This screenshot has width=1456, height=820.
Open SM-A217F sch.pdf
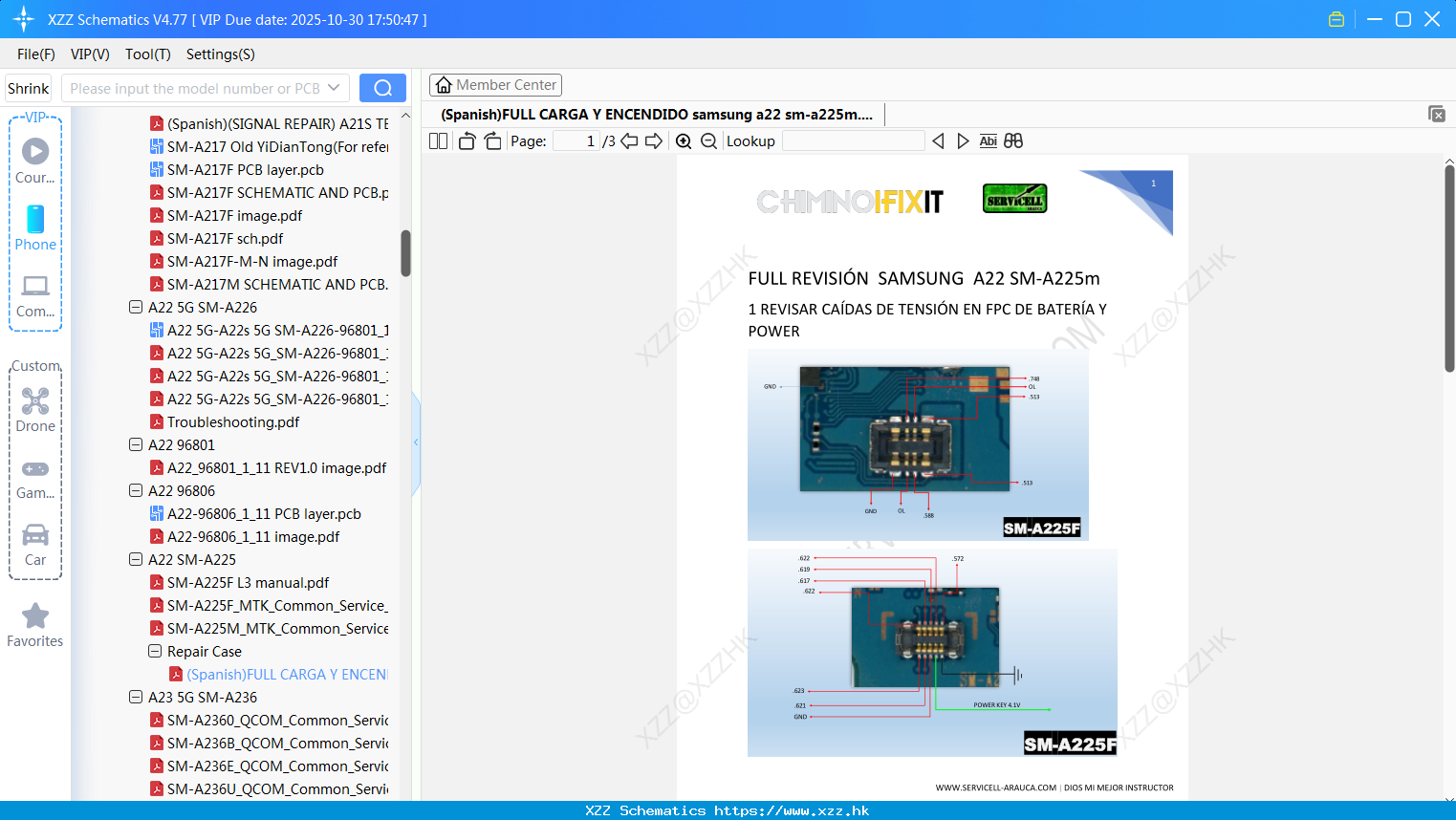click(226, 238)
